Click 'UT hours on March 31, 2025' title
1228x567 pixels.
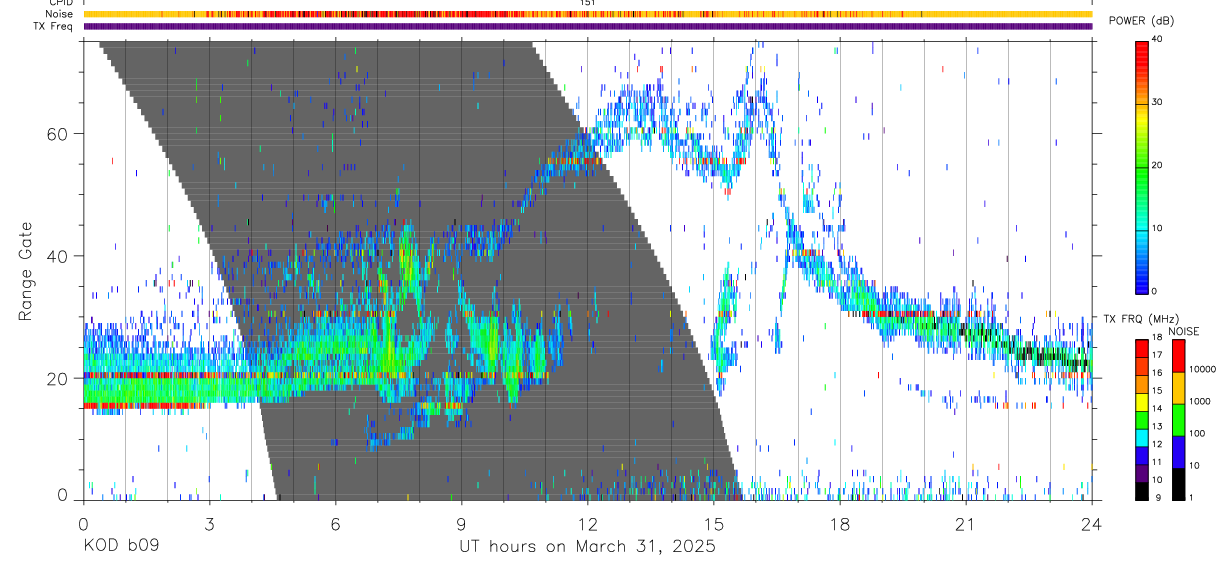point(587,547)
